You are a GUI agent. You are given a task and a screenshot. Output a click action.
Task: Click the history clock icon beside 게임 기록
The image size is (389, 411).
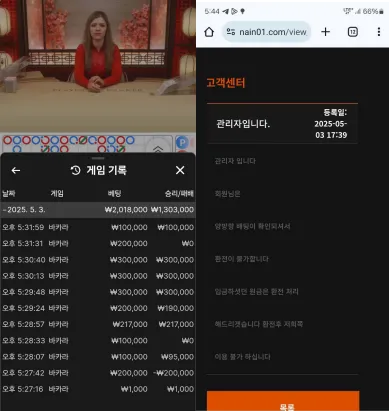(x=75, y=170)
